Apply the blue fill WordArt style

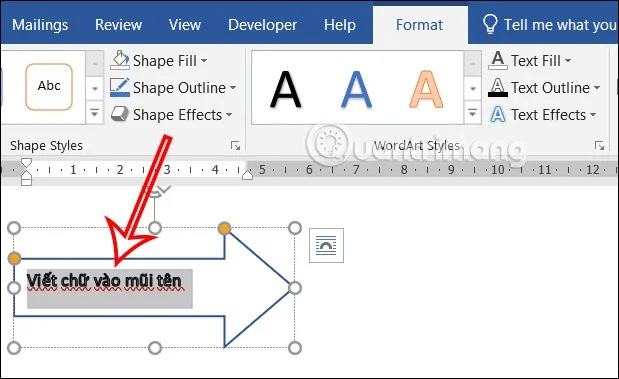[x=356, y=89]
